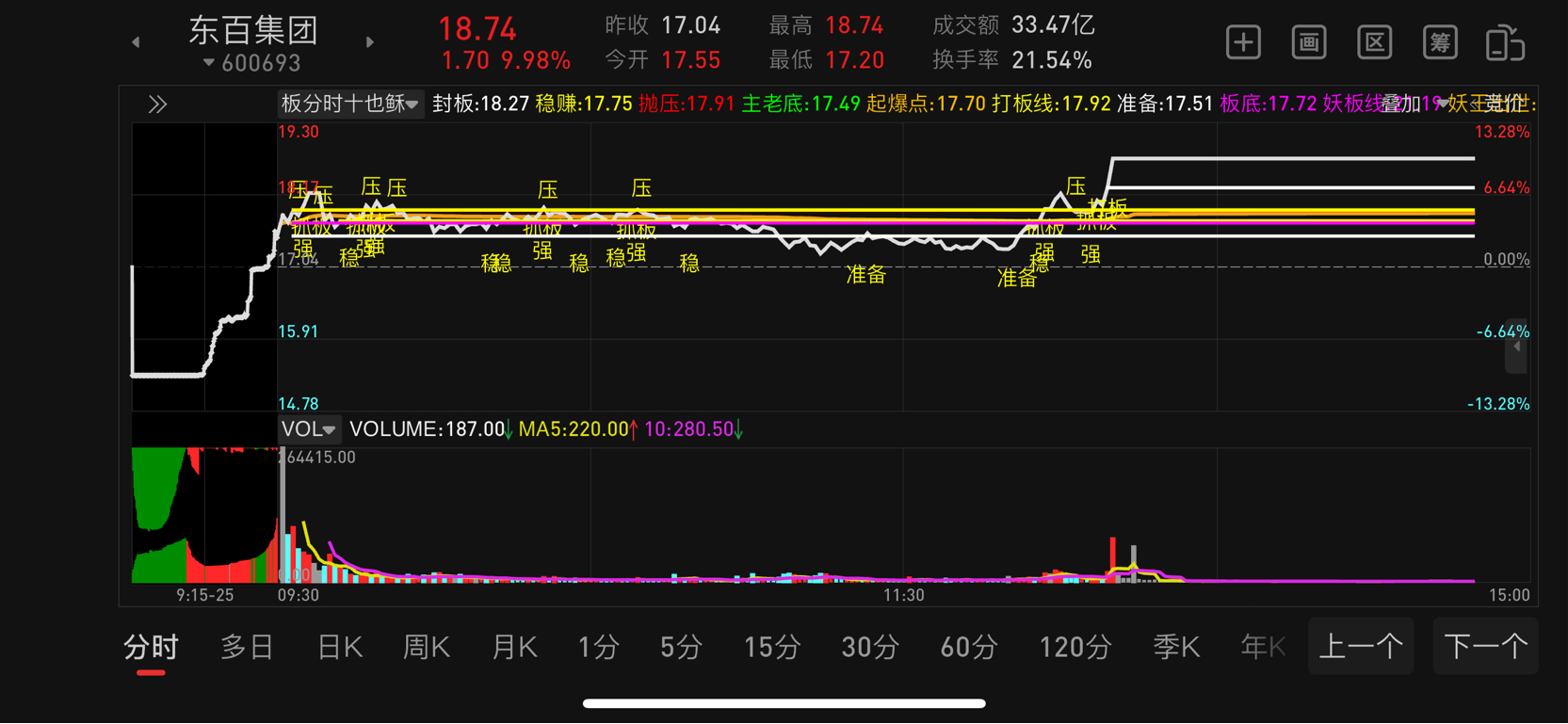Viewport: 1568px width, 724px height.
Task: Tap the 上一个 previous button
Action: pos(1361,646)
